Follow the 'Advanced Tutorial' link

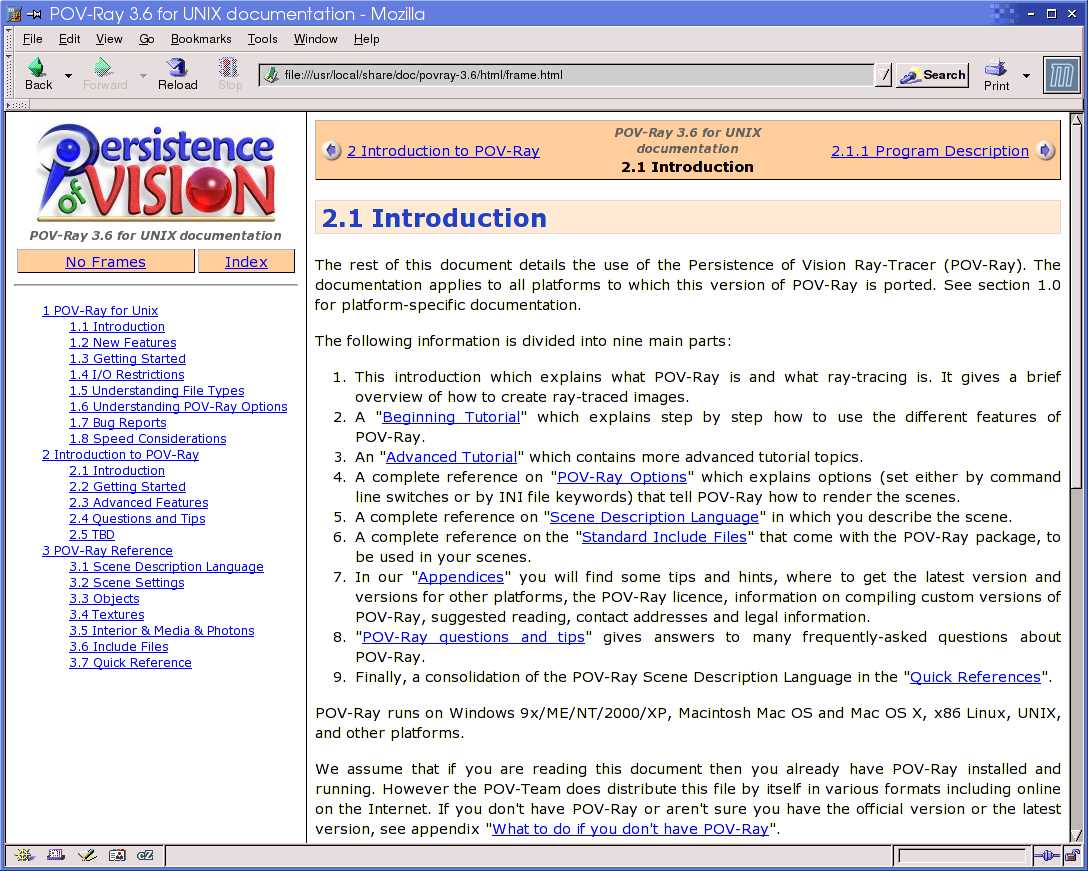(452, 457)
